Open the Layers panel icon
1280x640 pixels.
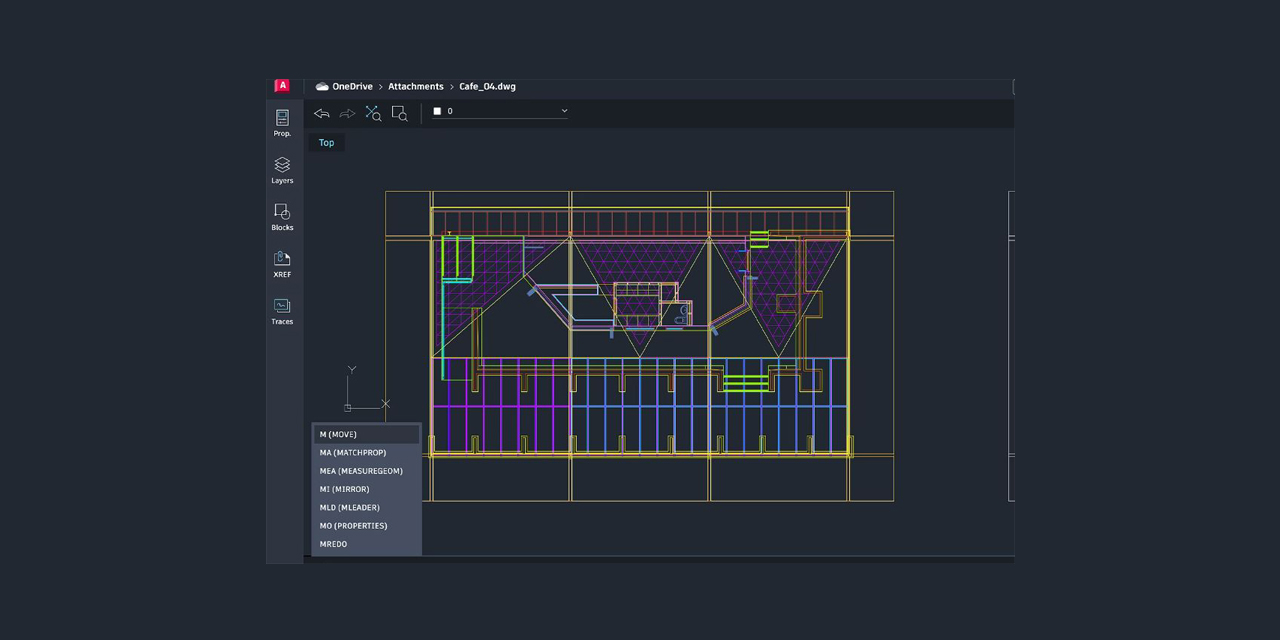[x=282, y=169]
